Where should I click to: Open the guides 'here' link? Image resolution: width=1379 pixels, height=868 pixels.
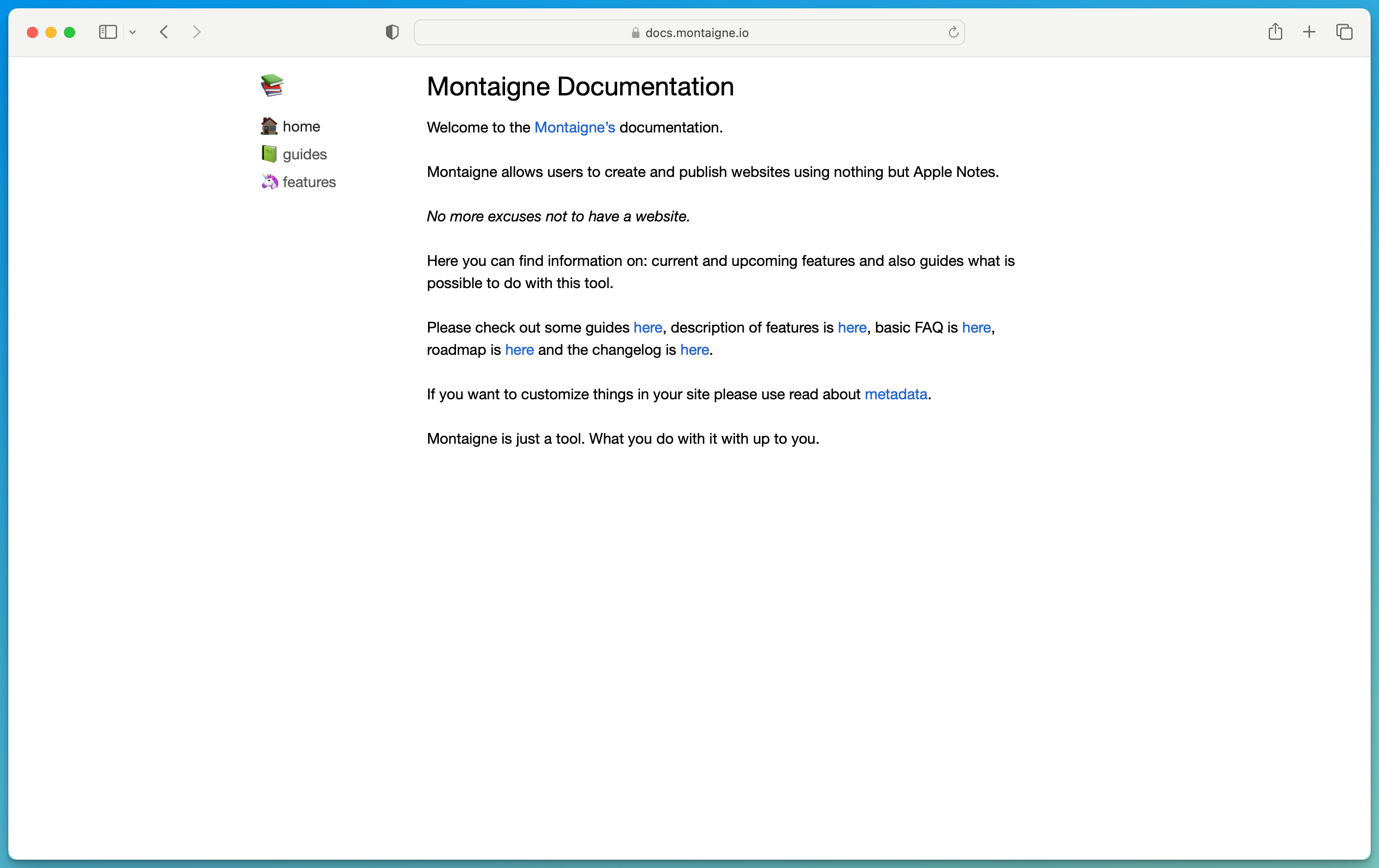(x=648, y=327)
